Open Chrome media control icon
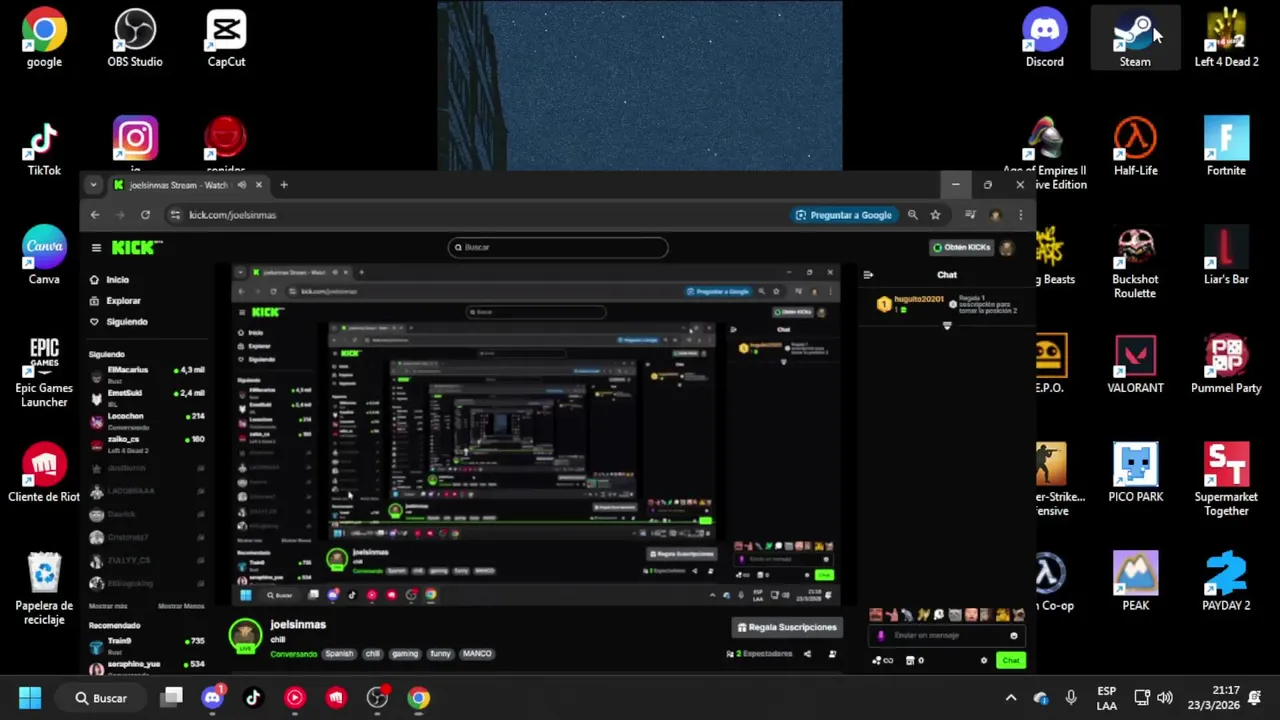 click(970, 215)
